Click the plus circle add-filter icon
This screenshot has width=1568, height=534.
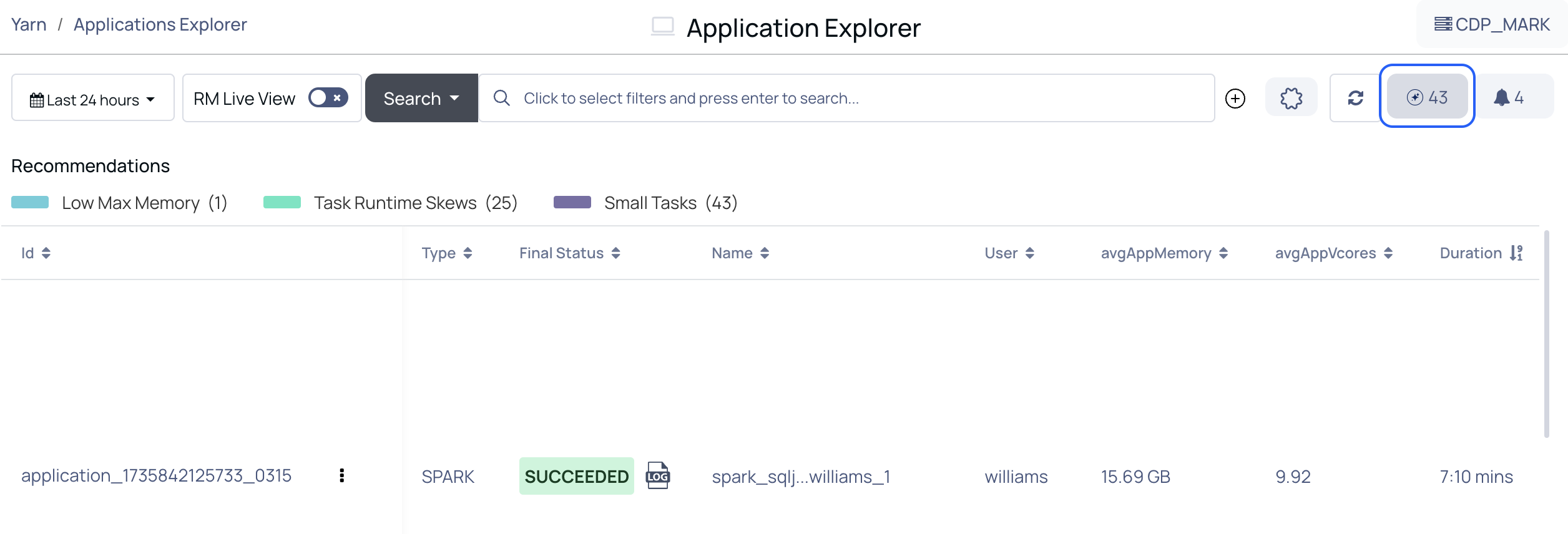1235,99
